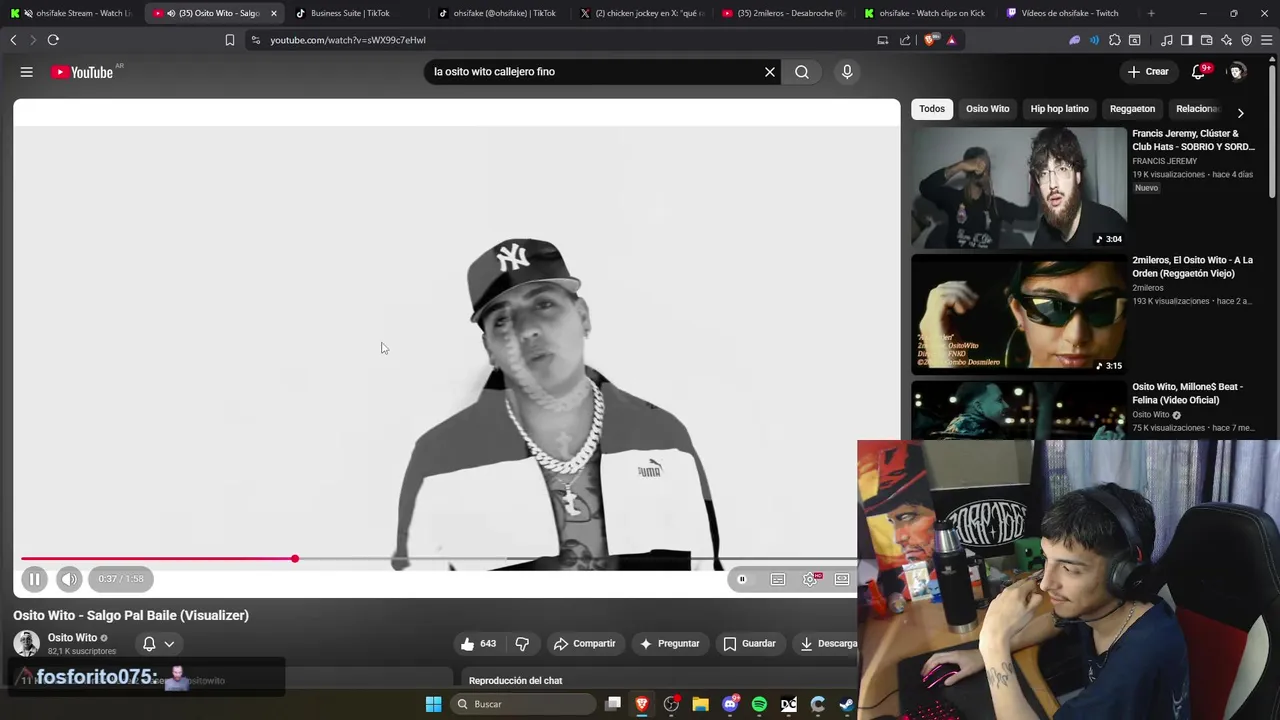1280x720 pixels.
Task: Click the Preguntar button
Action: tap(670, 644)
